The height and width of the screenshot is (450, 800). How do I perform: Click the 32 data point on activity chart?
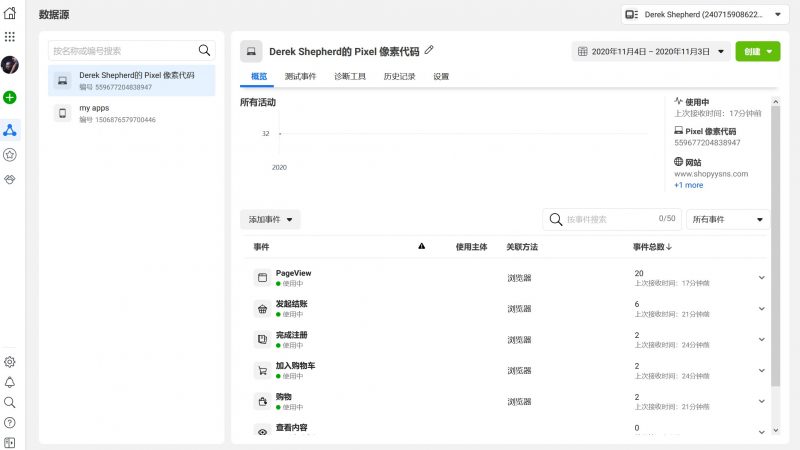pyautogui.click(x=280, y=134)
